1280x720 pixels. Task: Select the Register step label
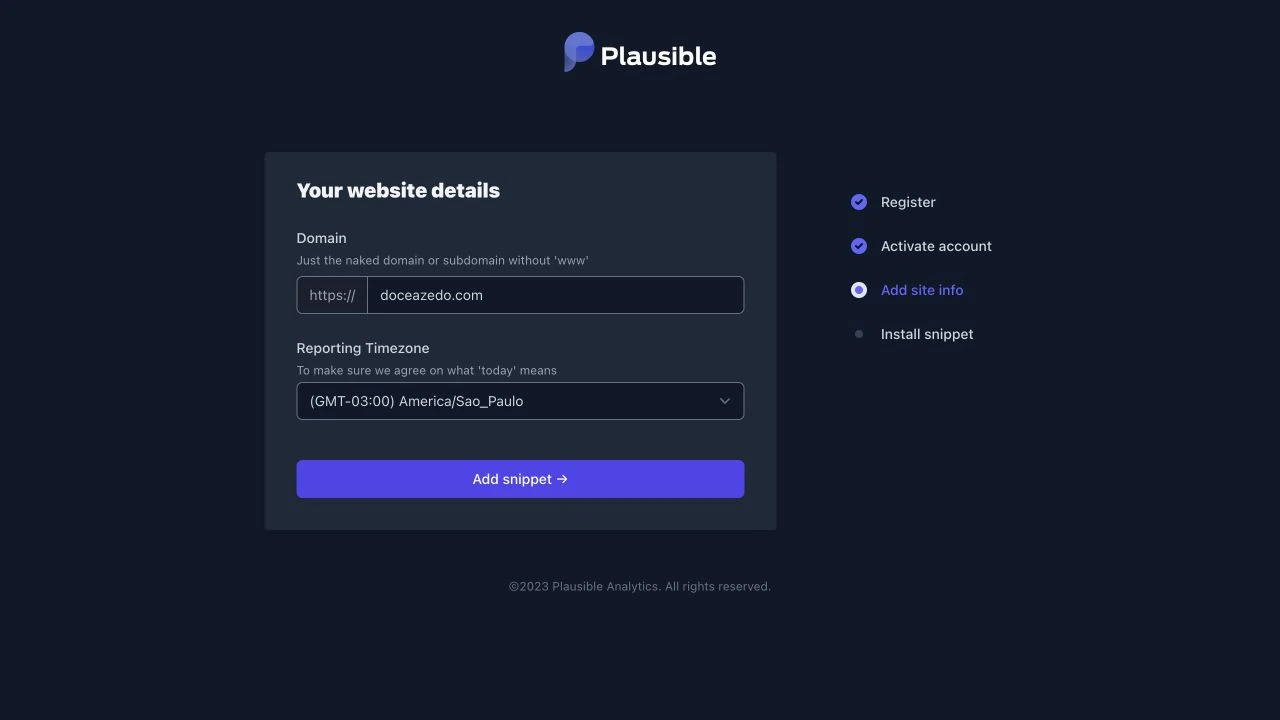(908, 202)
